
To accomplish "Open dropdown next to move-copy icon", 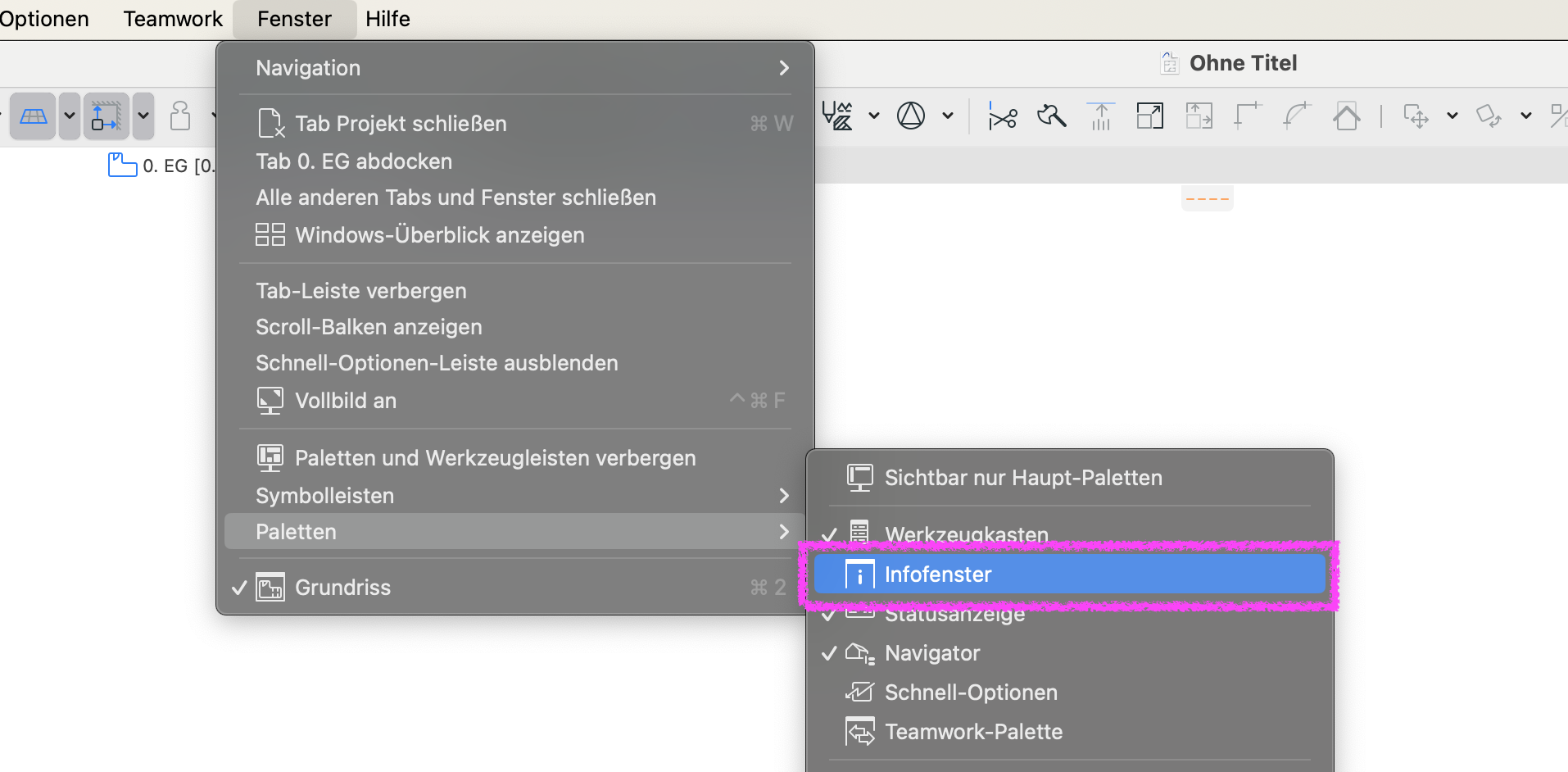I will tap(1452, 116).
